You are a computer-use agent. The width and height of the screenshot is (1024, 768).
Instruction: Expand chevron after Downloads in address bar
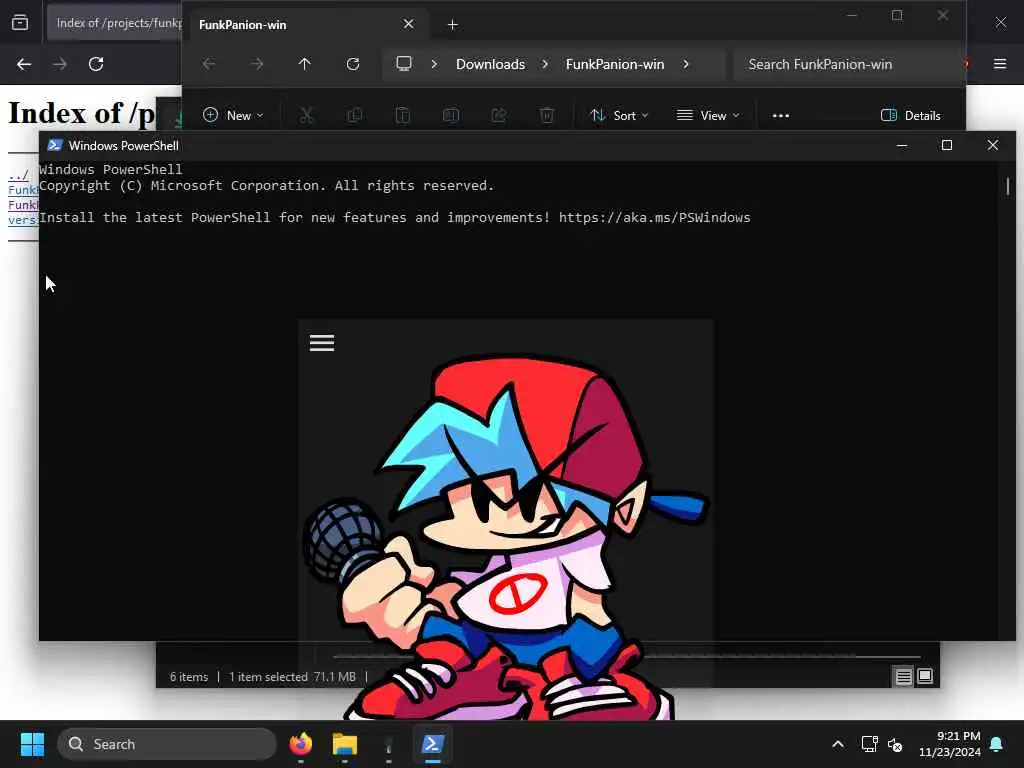pos(545,64)
